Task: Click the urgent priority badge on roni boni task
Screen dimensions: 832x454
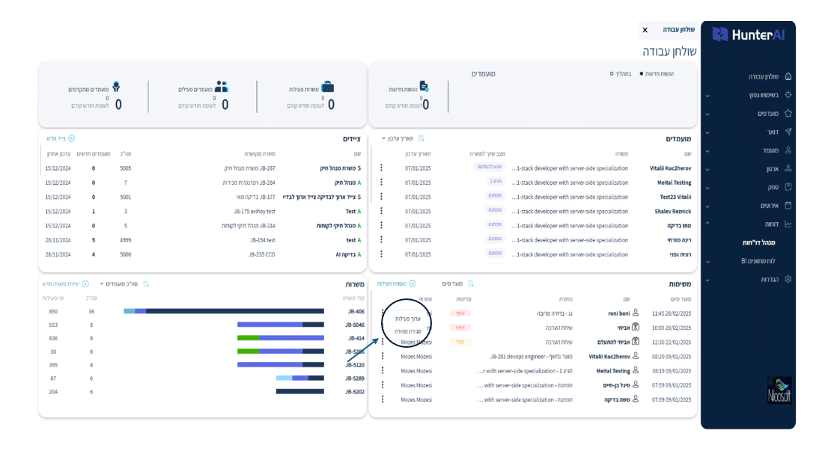Action: 460,313
